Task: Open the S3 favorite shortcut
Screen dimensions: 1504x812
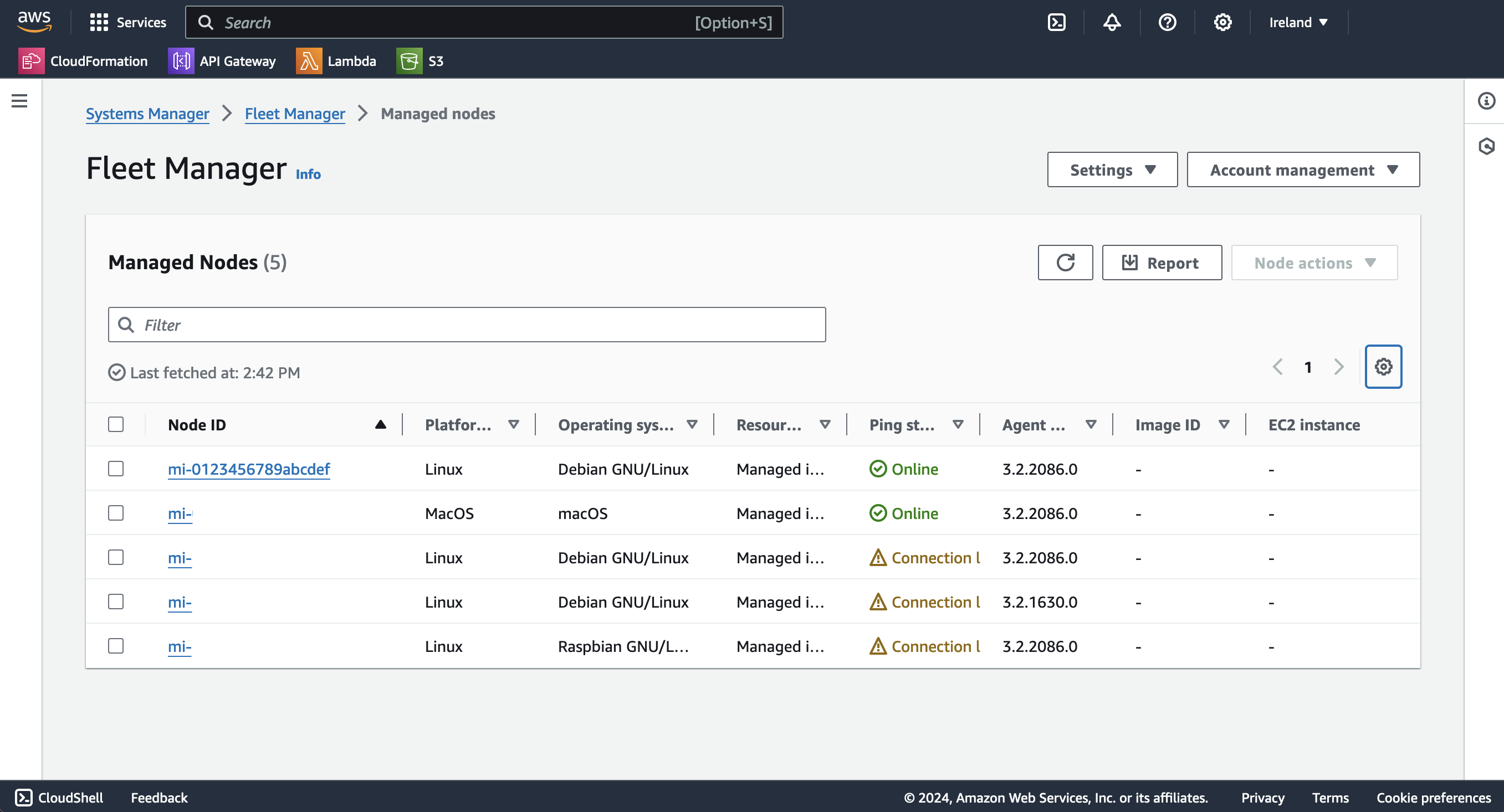Action: (421, 61)
